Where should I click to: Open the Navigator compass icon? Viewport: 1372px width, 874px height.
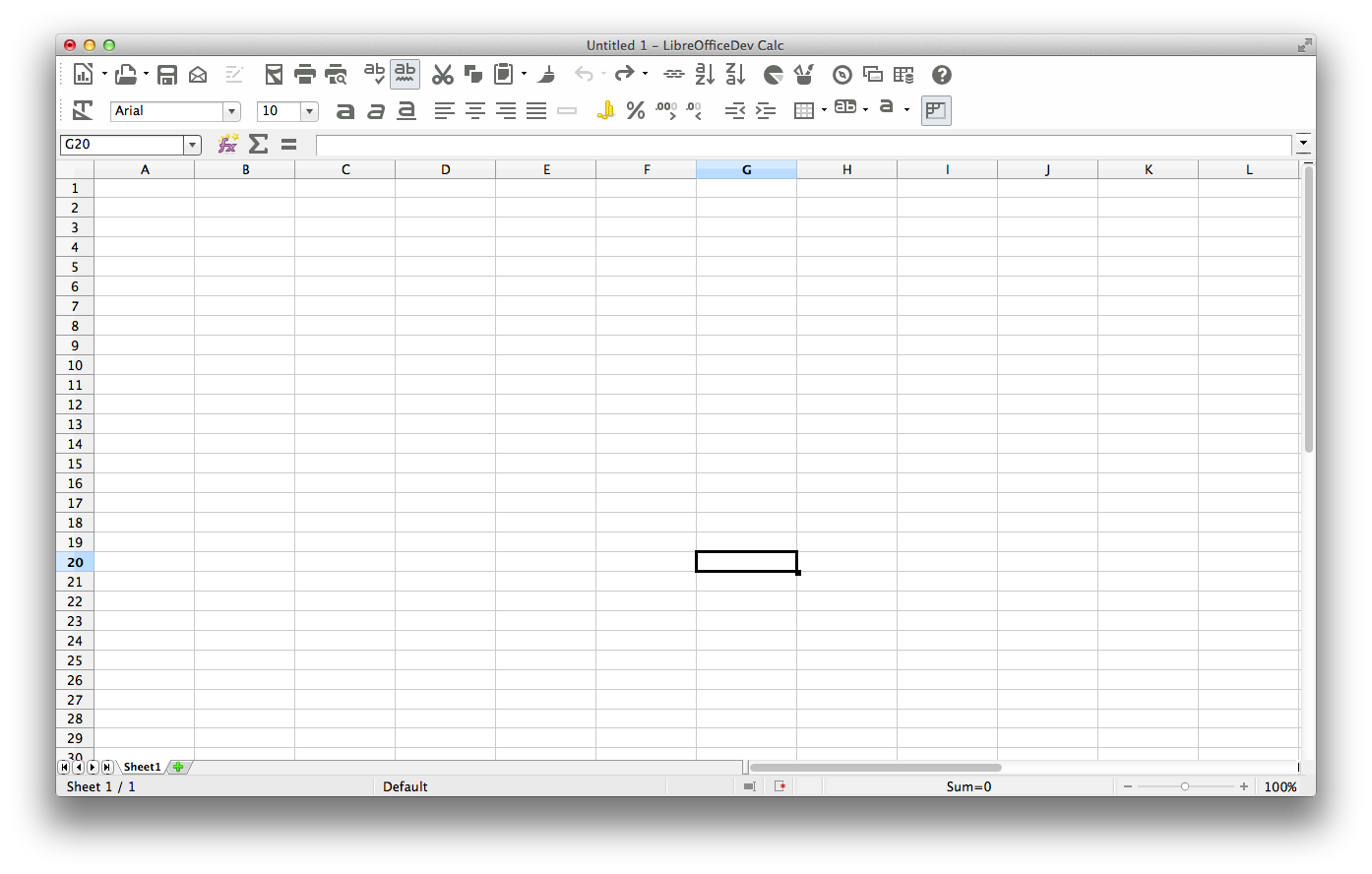(842, 75)
